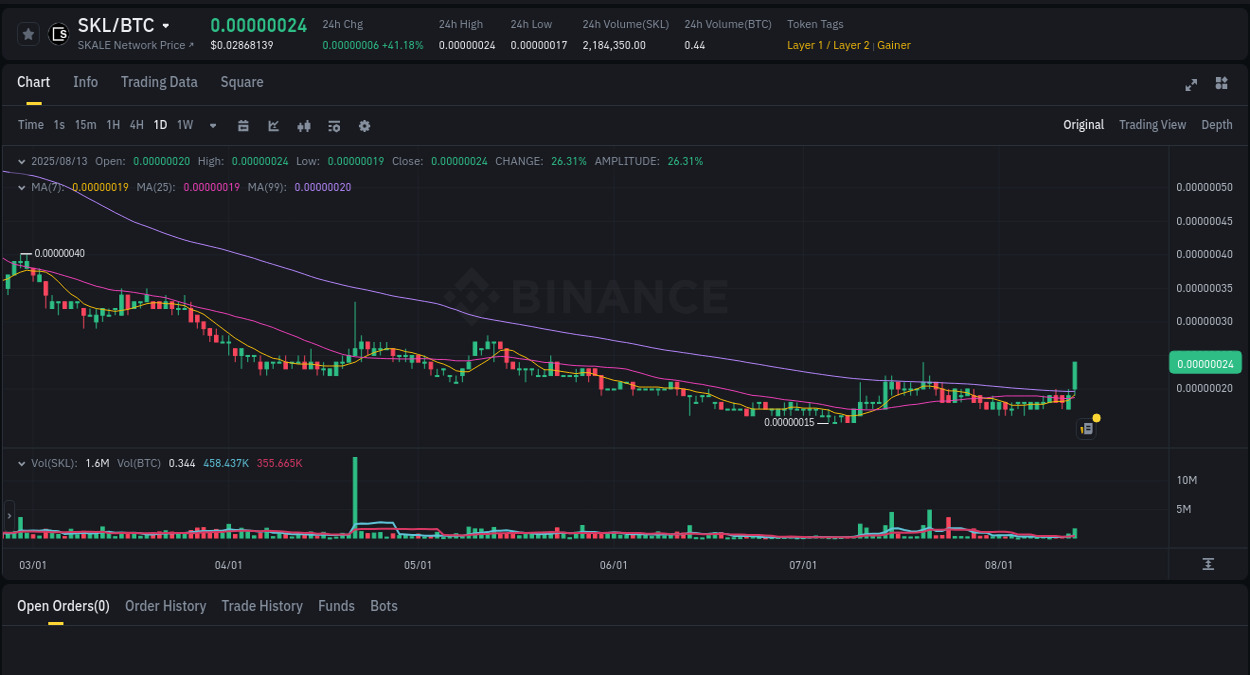Favorite the SKL/BTC pair via star icon
The width and height of the screenshot is (1250, 675).
[x=28, y=33]
